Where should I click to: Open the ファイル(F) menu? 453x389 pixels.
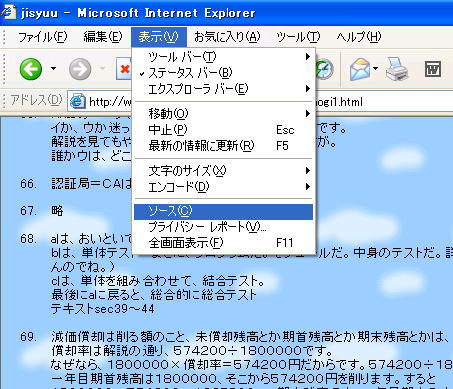[42, 37]
